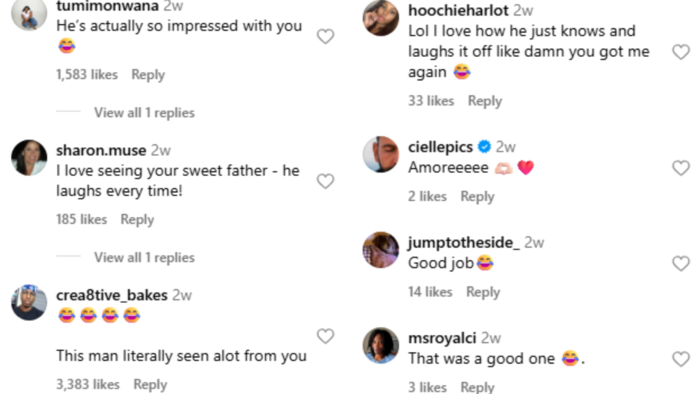The height and width of the screenshot is (394, 700).
Task: Expand replies under sharon.muse's comment
Action: click(144, 257)
